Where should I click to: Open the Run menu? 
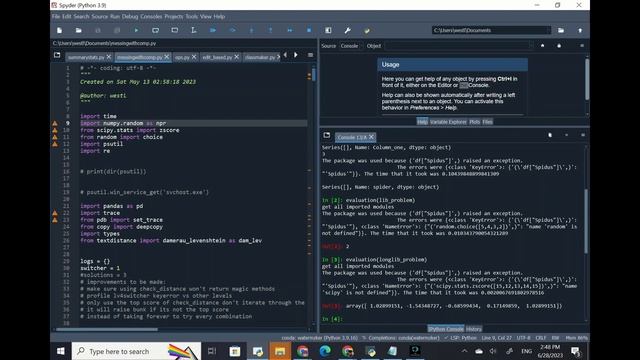click(x=115, y=17)
